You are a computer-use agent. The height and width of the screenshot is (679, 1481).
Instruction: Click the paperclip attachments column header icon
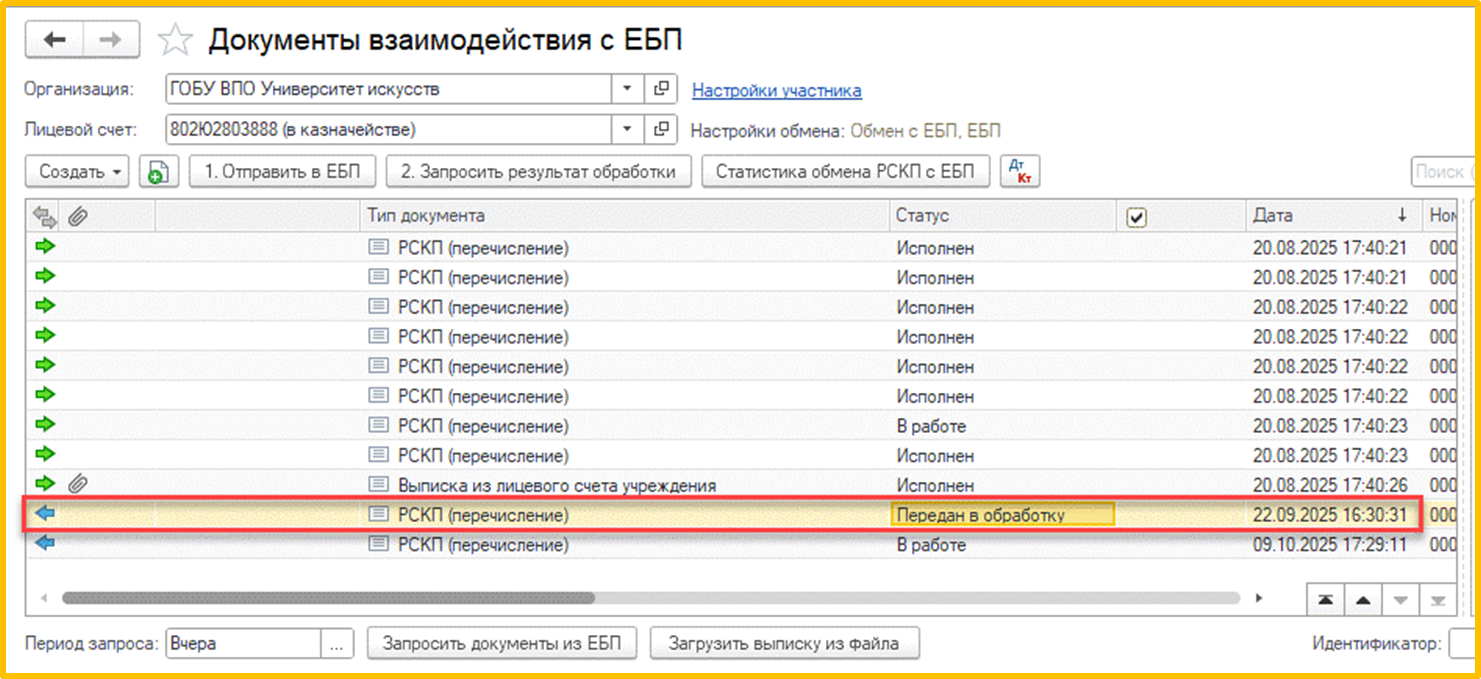click(77, 215)
